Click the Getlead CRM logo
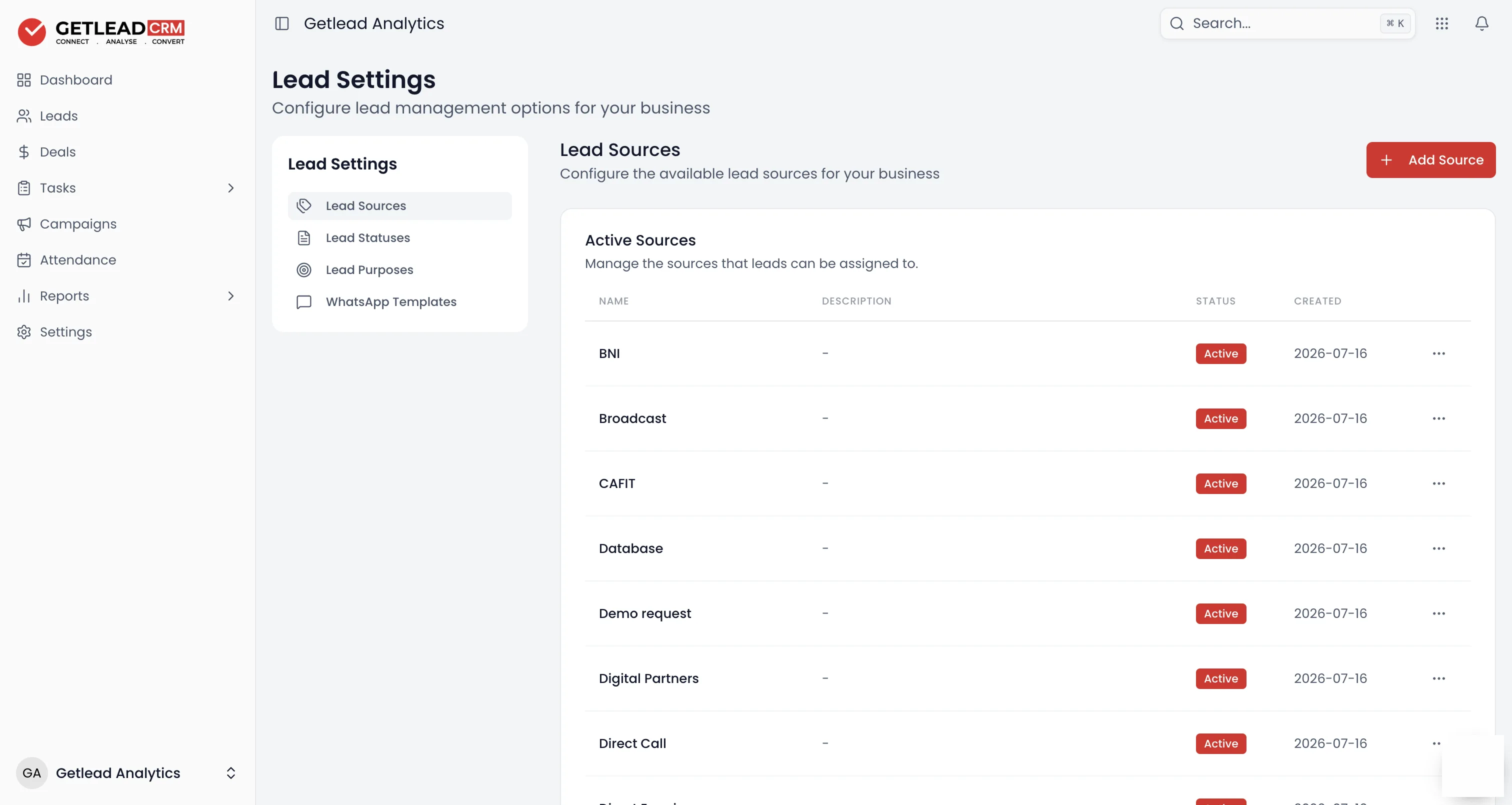Image resolution: width=1512 pixels, height=805 pixels. point(101,31)
